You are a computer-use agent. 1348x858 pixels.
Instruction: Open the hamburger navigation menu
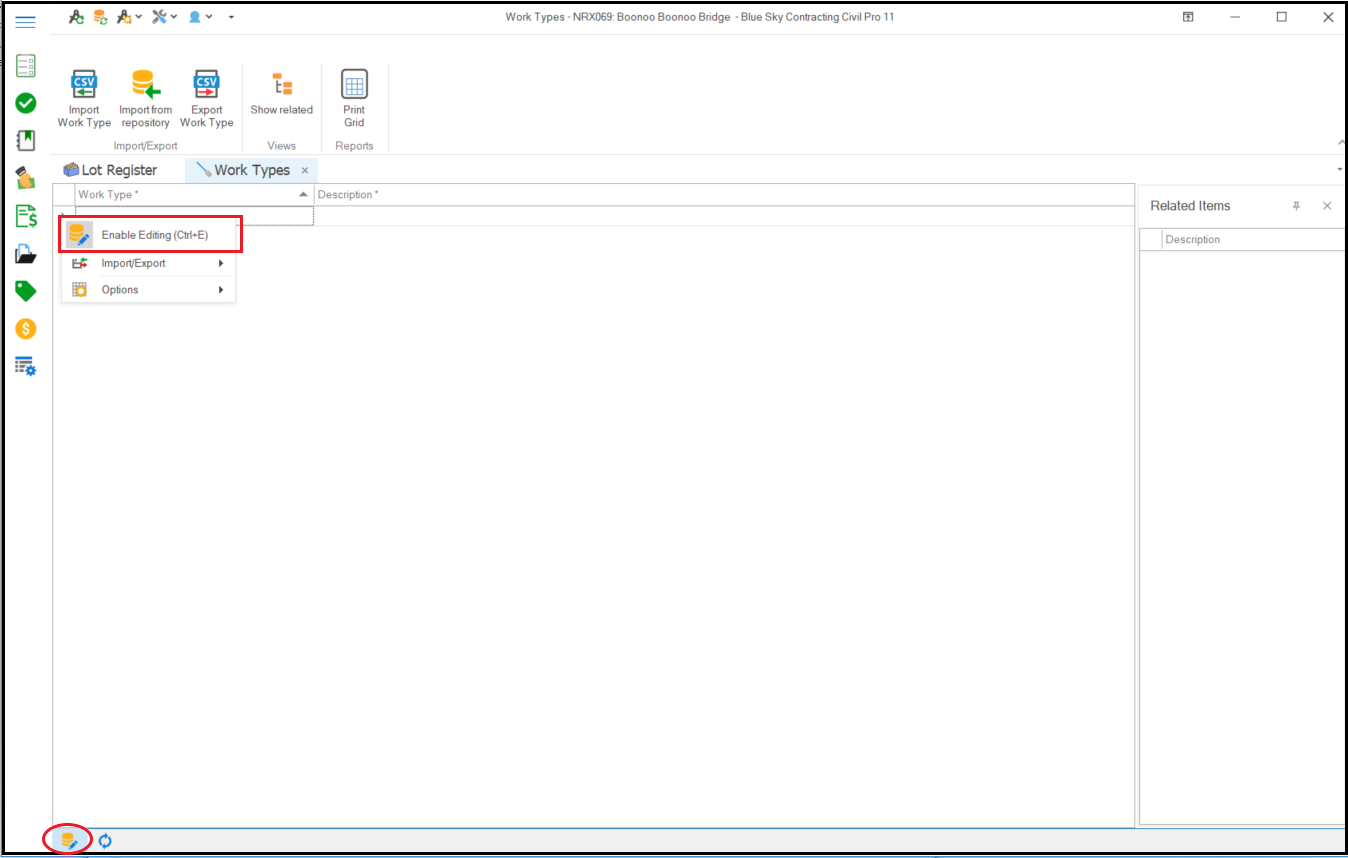click(26, 22)
